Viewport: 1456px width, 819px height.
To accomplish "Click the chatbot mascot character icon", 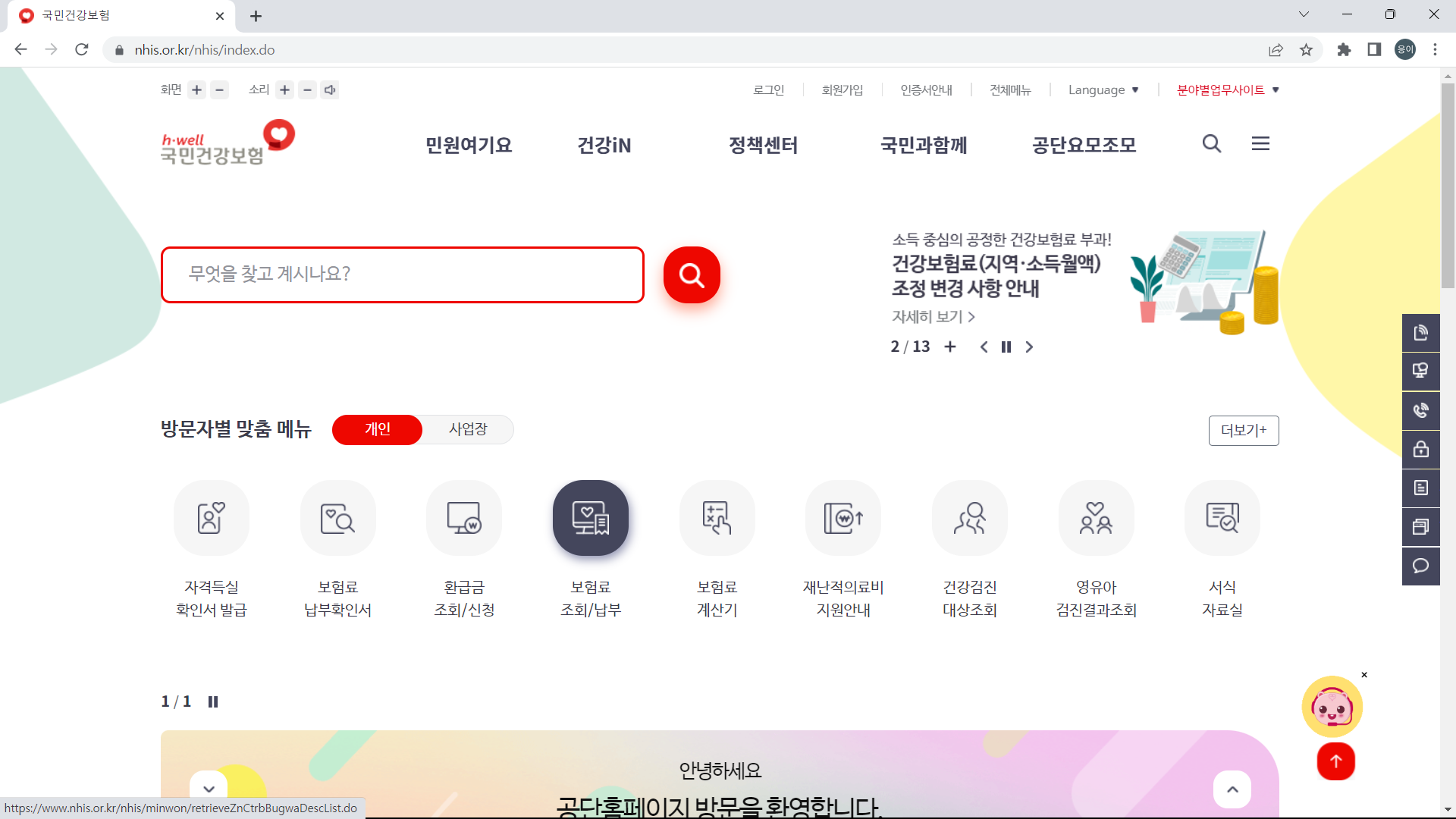I will click(1332, 707).
